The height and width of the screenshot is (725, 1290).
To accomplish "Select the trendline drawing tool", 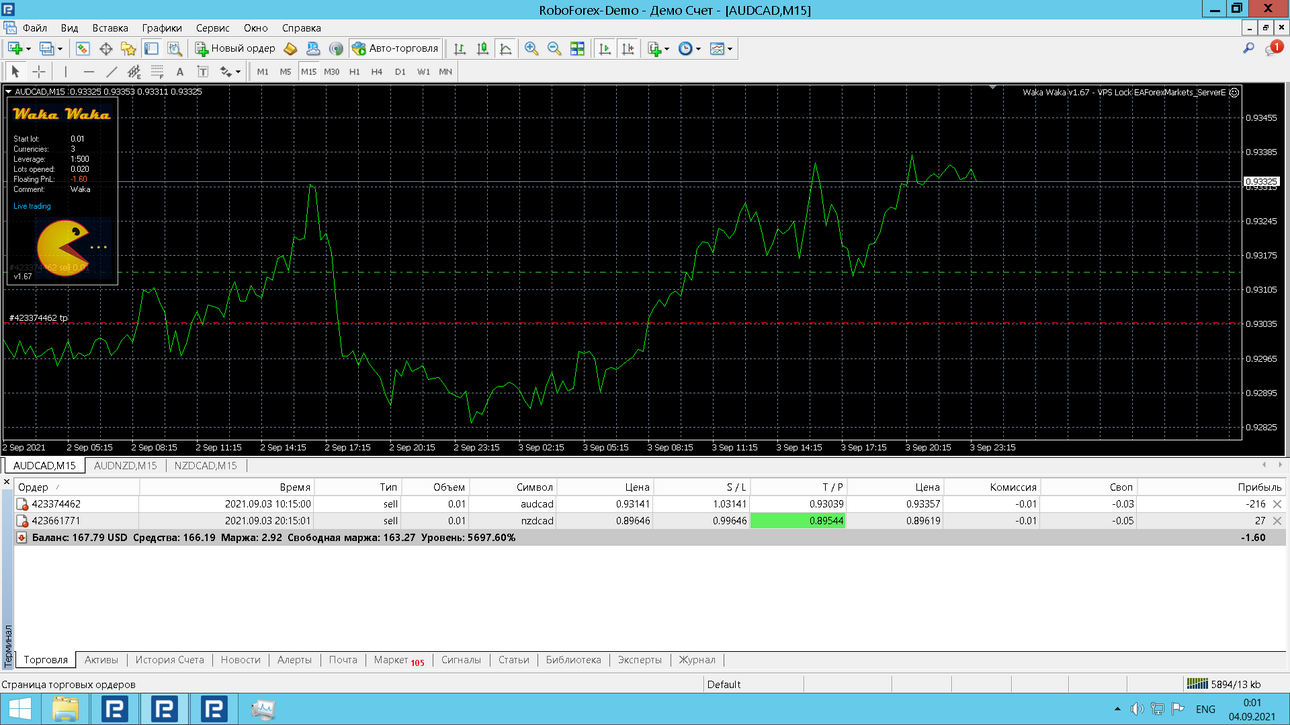I will click(111, 72).
